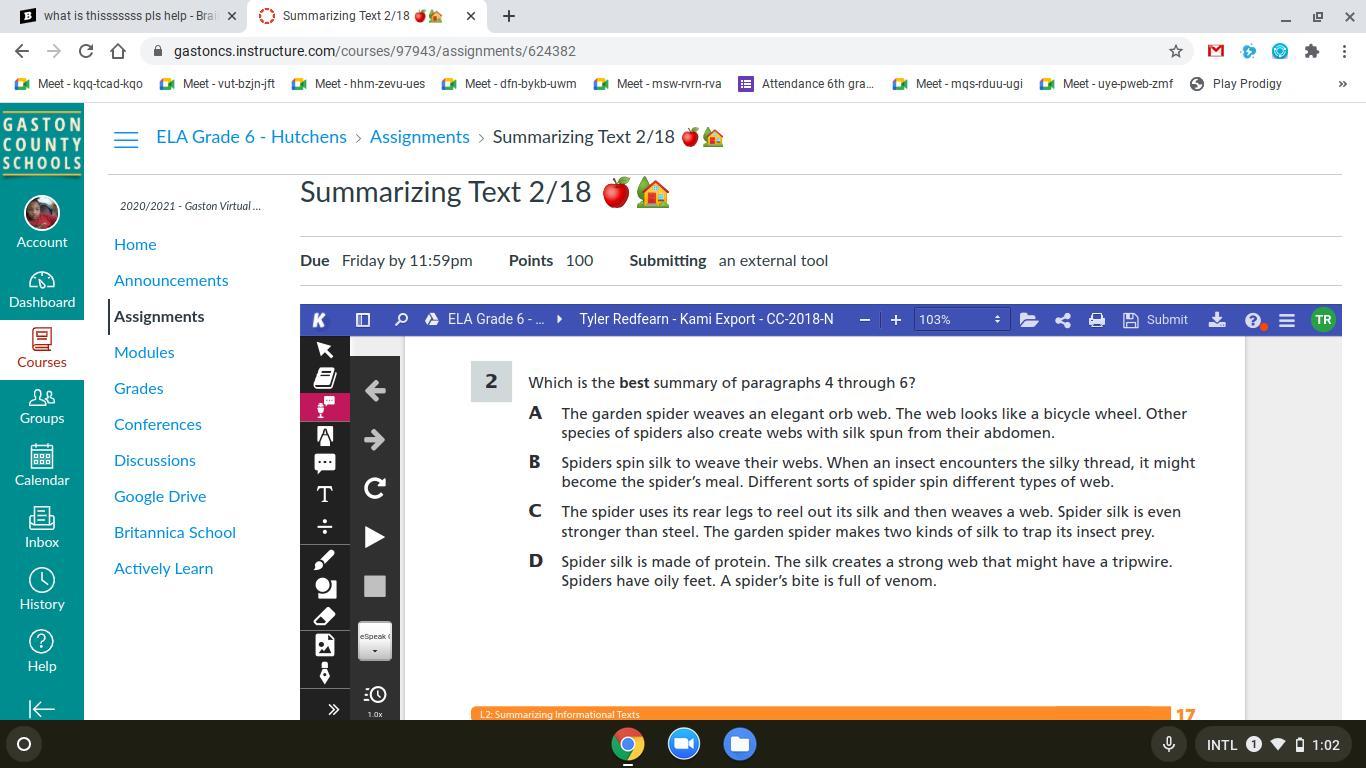Open the Canvas Calendar

click(42, 466)
